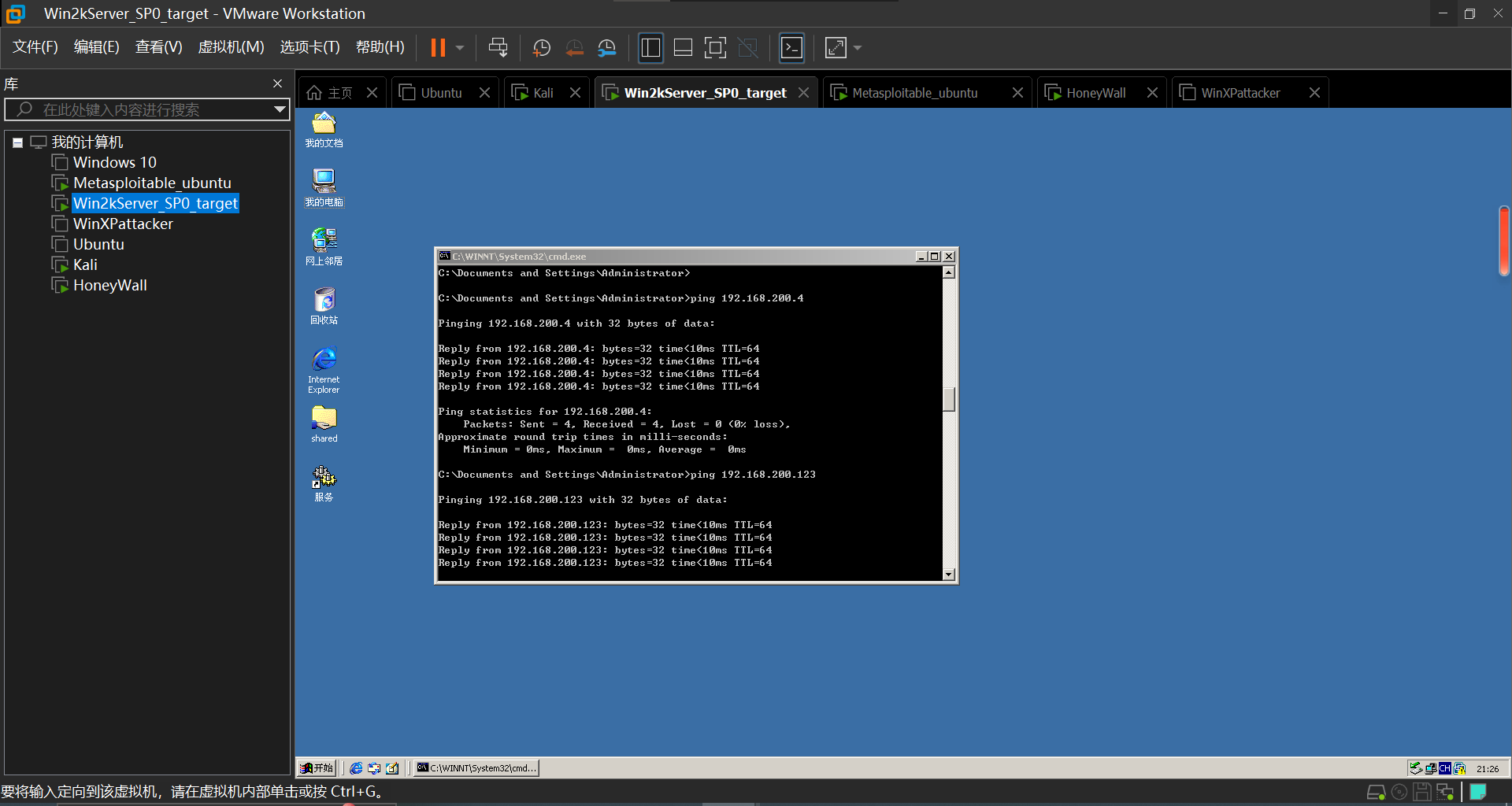Launch Outlook Express from quick launch bar
1512x806 pixels.
[374, 768]
